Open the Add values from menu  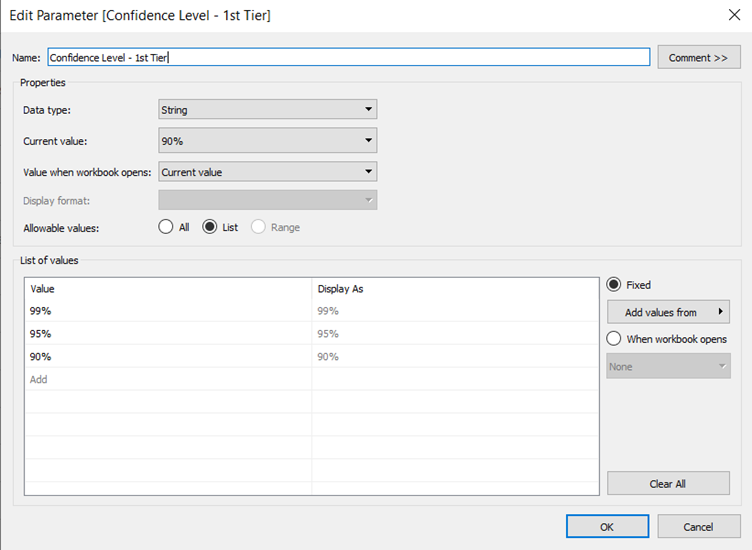668,312
